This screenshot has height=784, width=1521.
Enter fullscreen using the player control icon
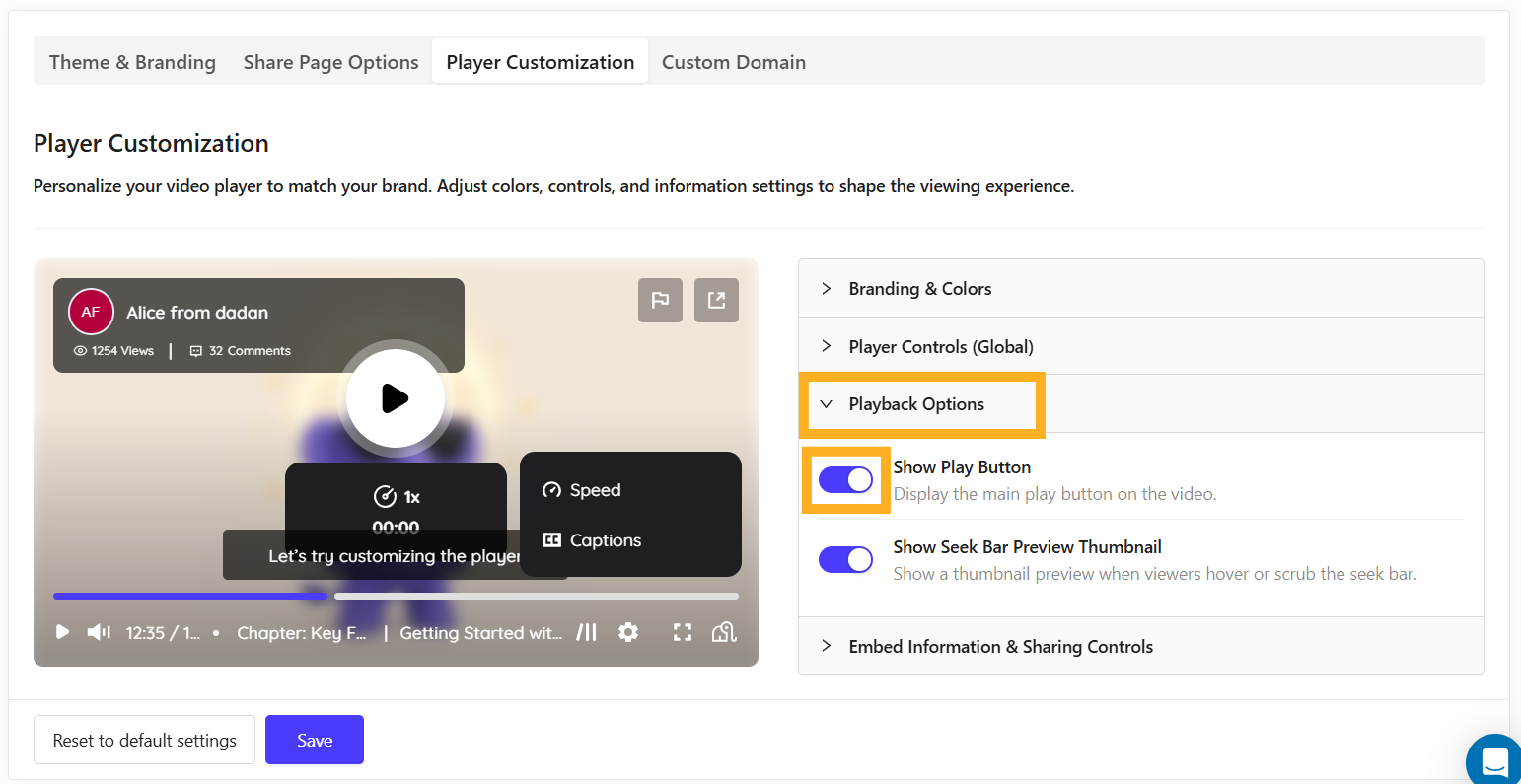coord(682,632)
